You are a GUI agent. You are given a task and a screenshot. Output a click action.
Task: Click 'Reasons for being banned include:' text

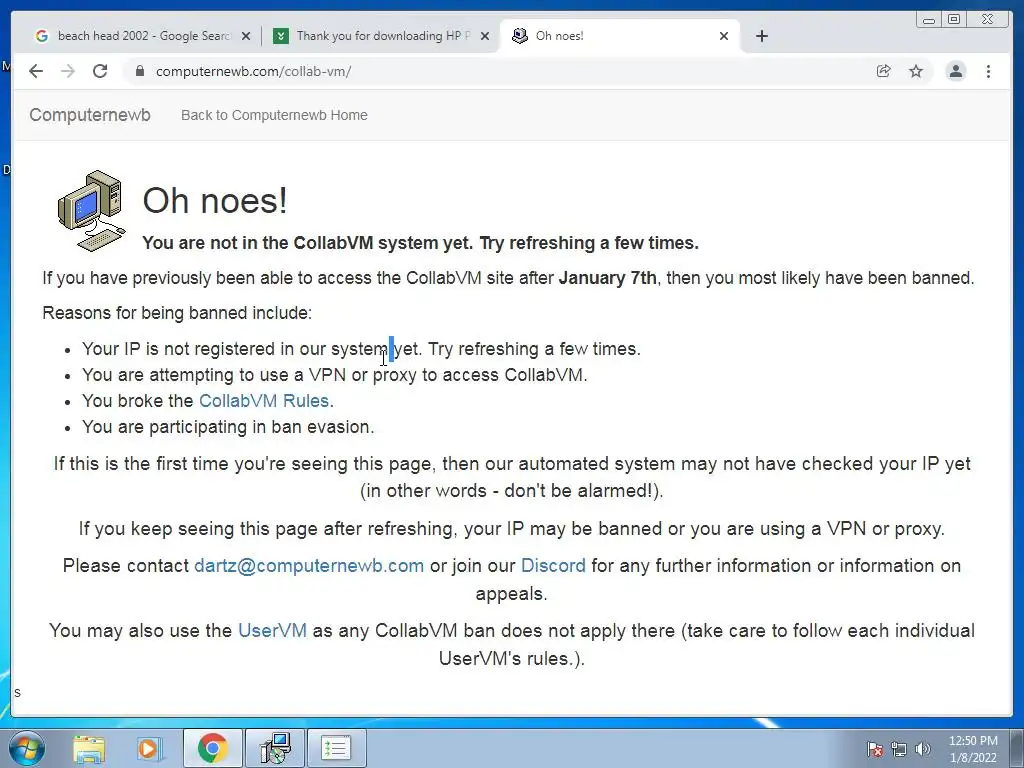click(177, 313)
